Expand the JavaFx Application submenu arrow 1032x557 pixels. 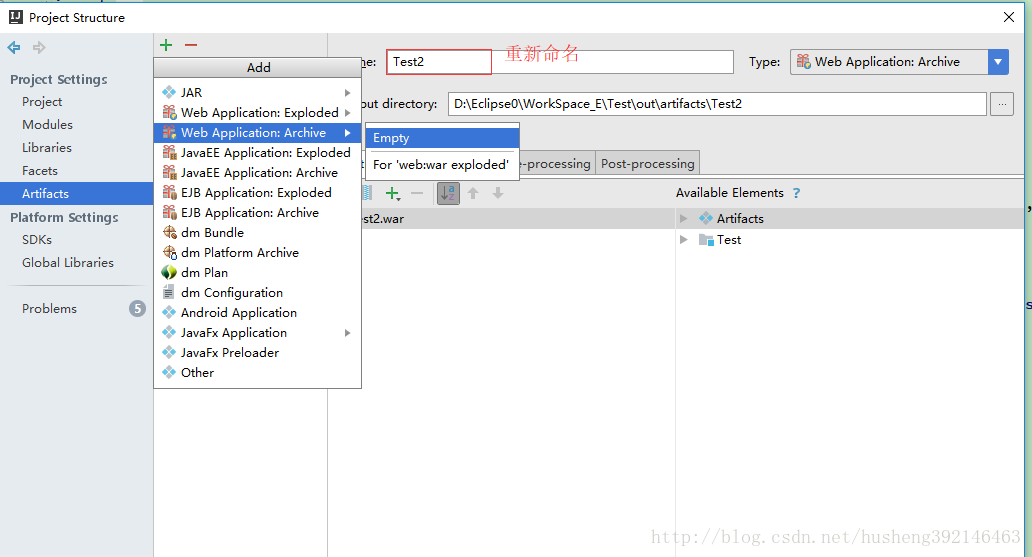point(348,333)
